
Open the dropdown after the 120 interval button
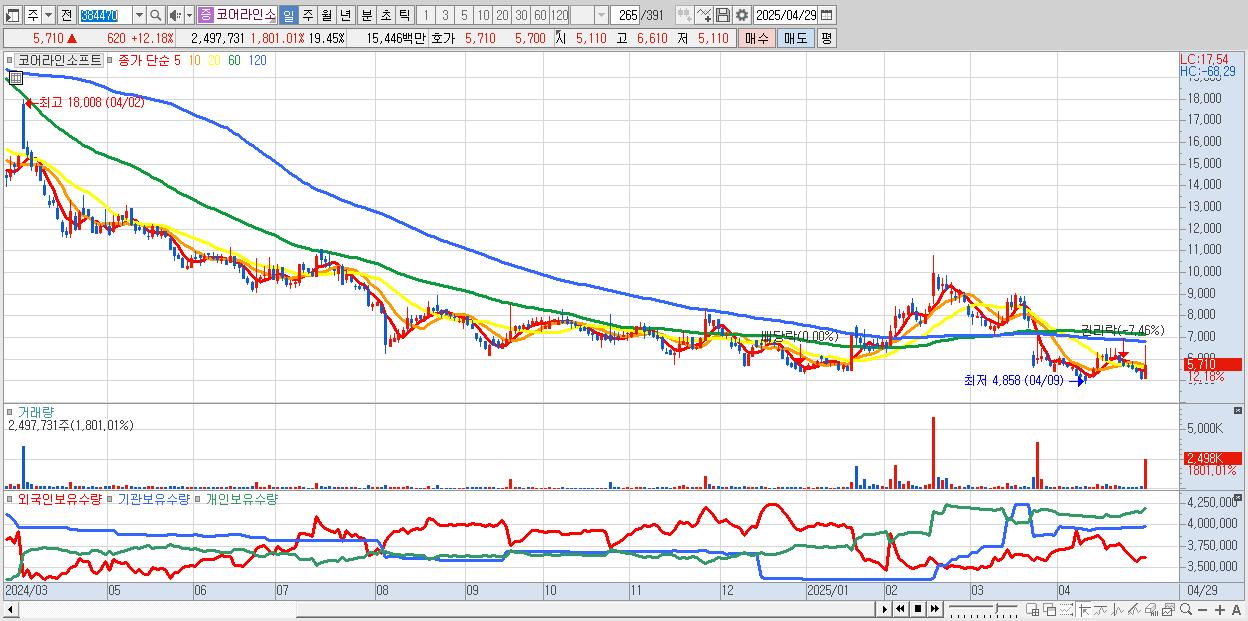pos(601,16)
